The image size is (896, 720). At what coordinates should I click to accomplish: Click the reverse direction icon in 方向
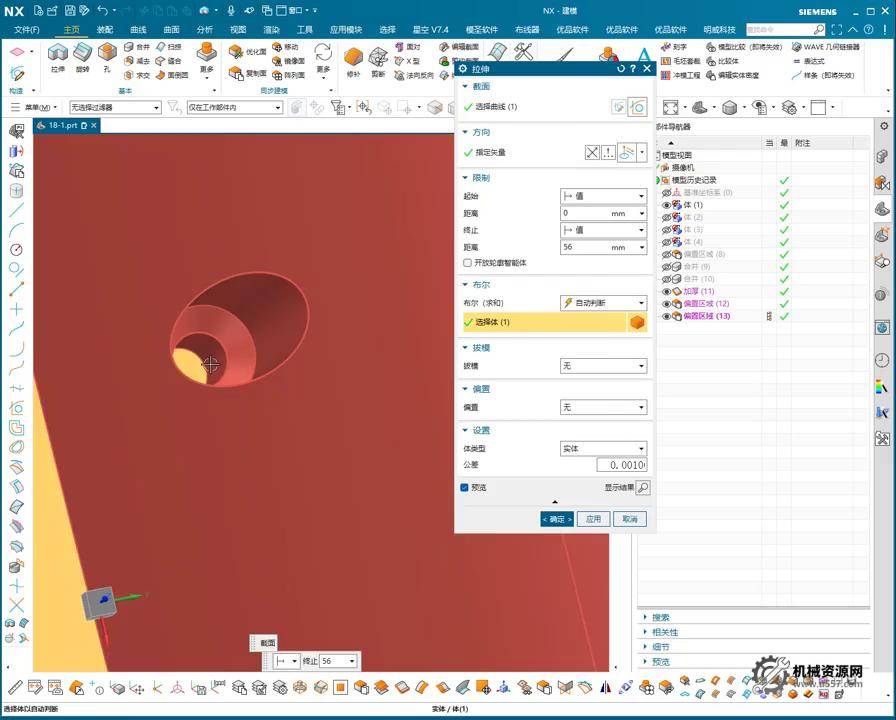tap(592, 153)
